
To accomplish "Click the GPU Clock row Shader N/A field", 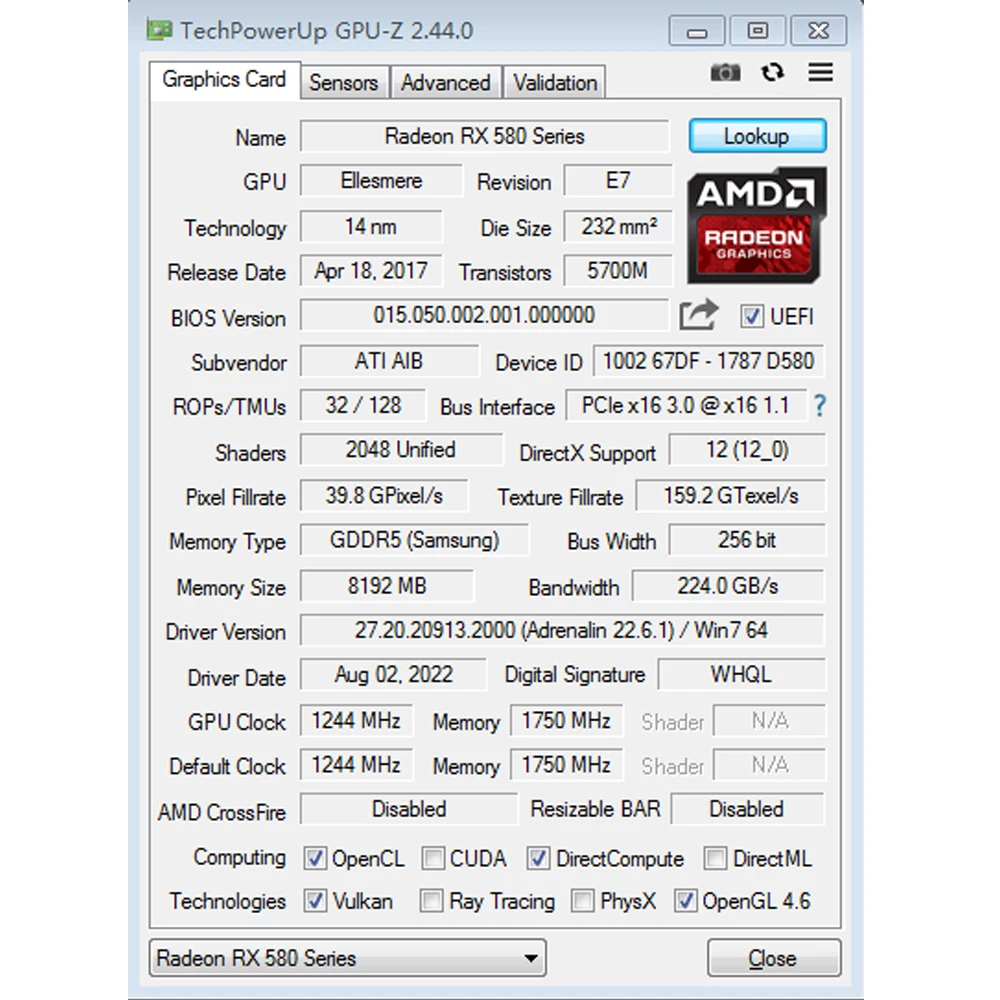I will [x=770, y=721].
